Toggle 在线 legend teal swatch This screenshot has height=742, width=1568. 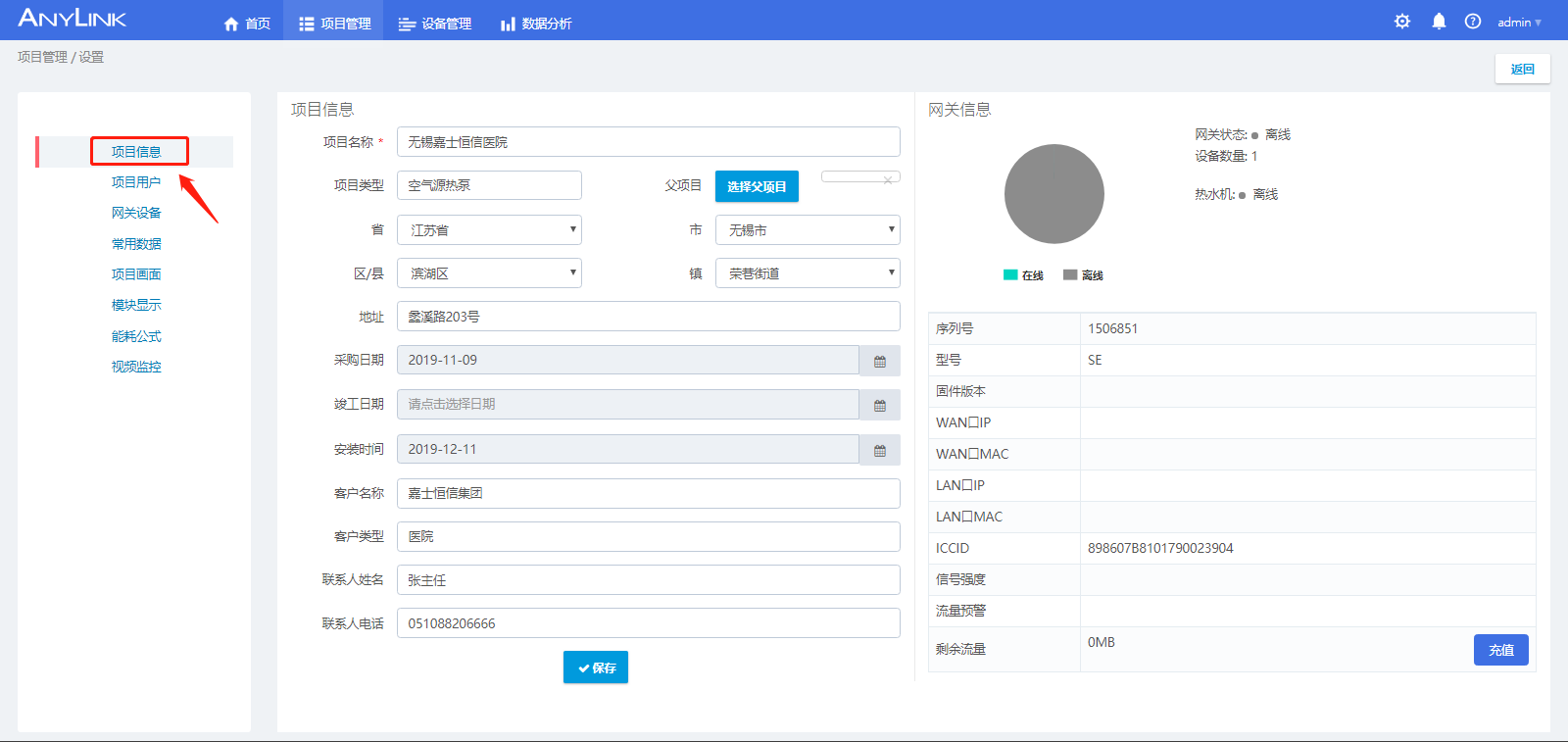click(x=1010, y=275)
